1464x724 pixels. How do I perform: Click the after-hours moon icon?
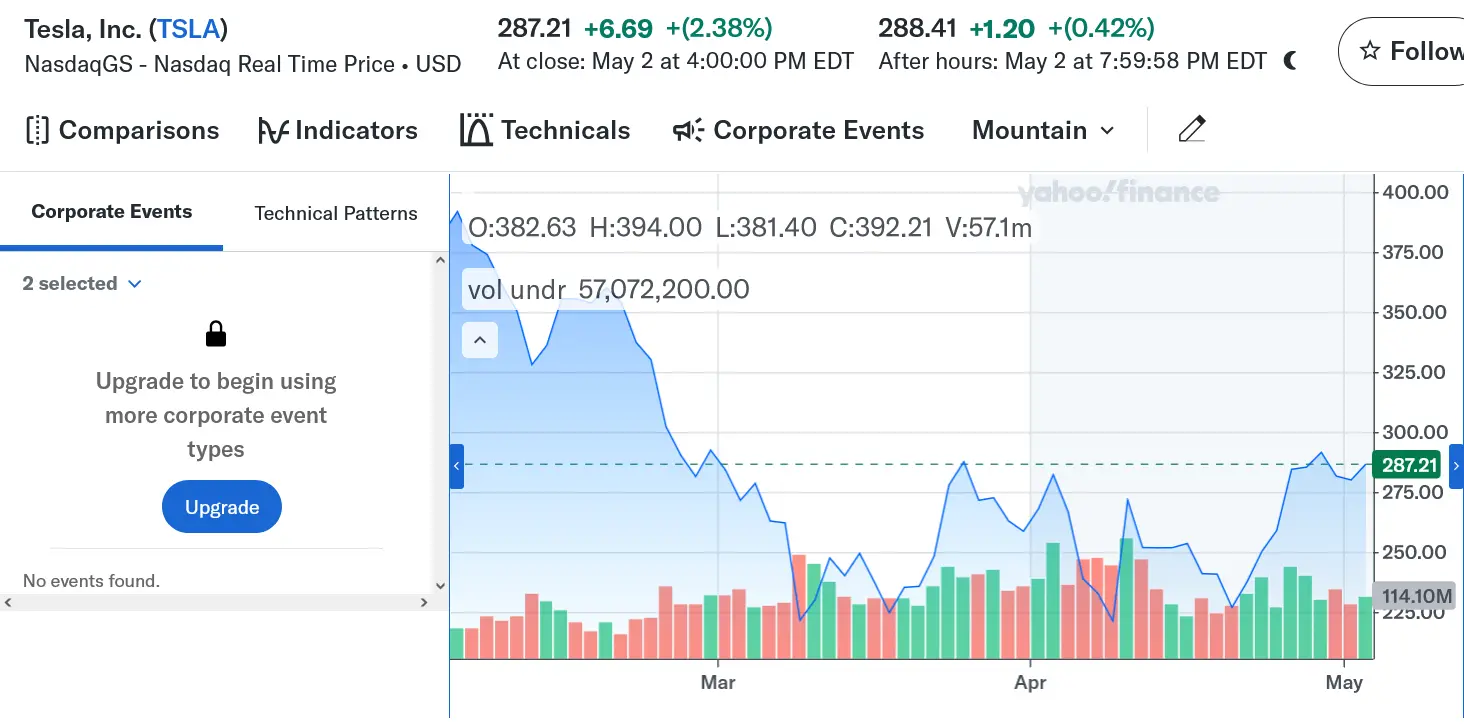1290,62
